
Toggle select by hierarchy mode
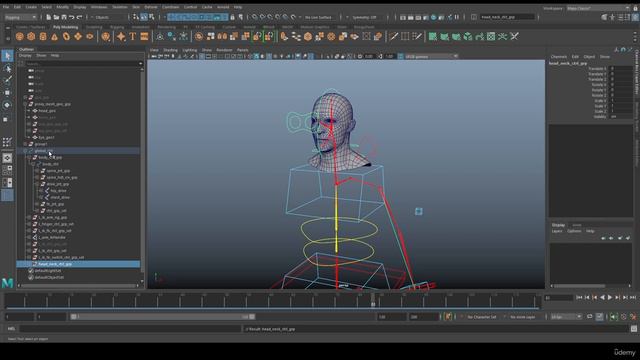[136, 17]
